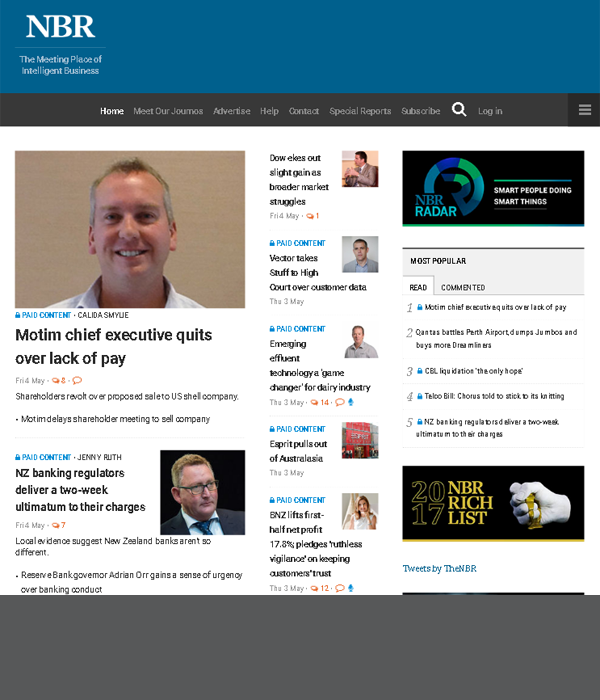Click the 2017 NBR Rich List banner
The height and width of the screenshot is (700, 600).
[493, 503]
